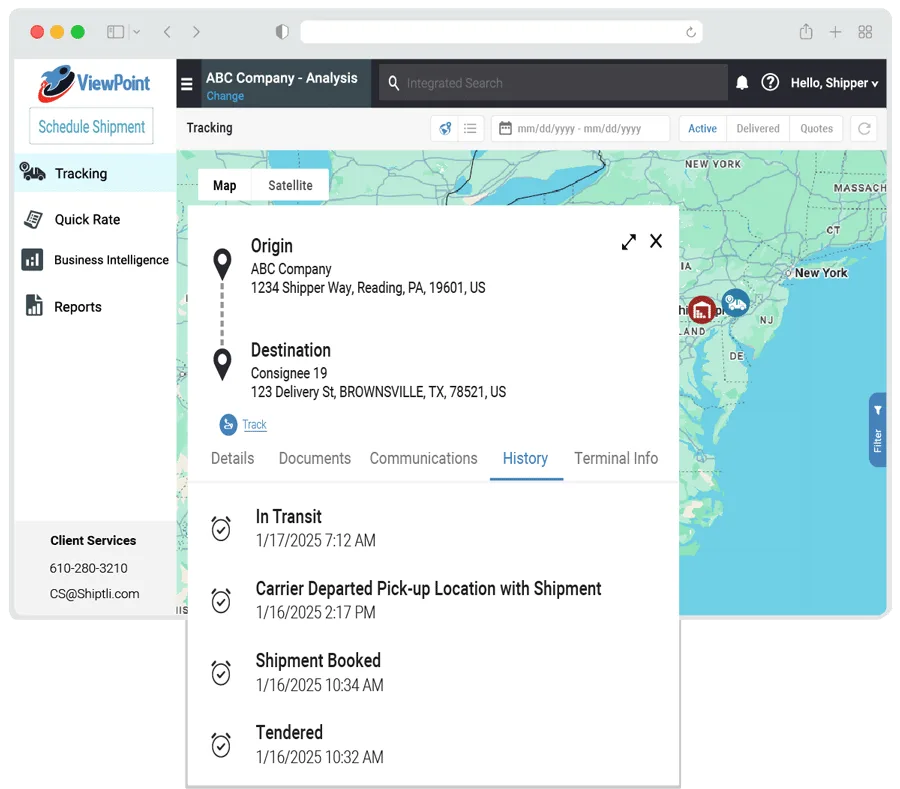Click the Origin location pin icon
900x789 pixels.
point(222,264)
